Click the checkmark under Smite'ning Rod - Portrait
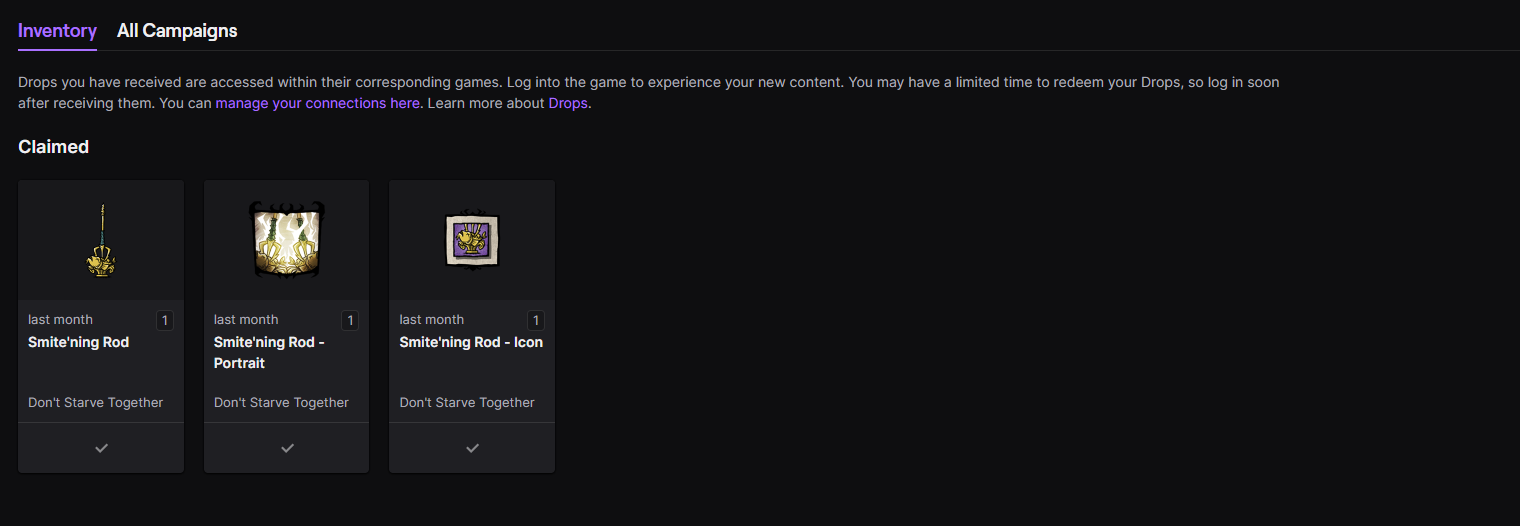 click(287, 448)
